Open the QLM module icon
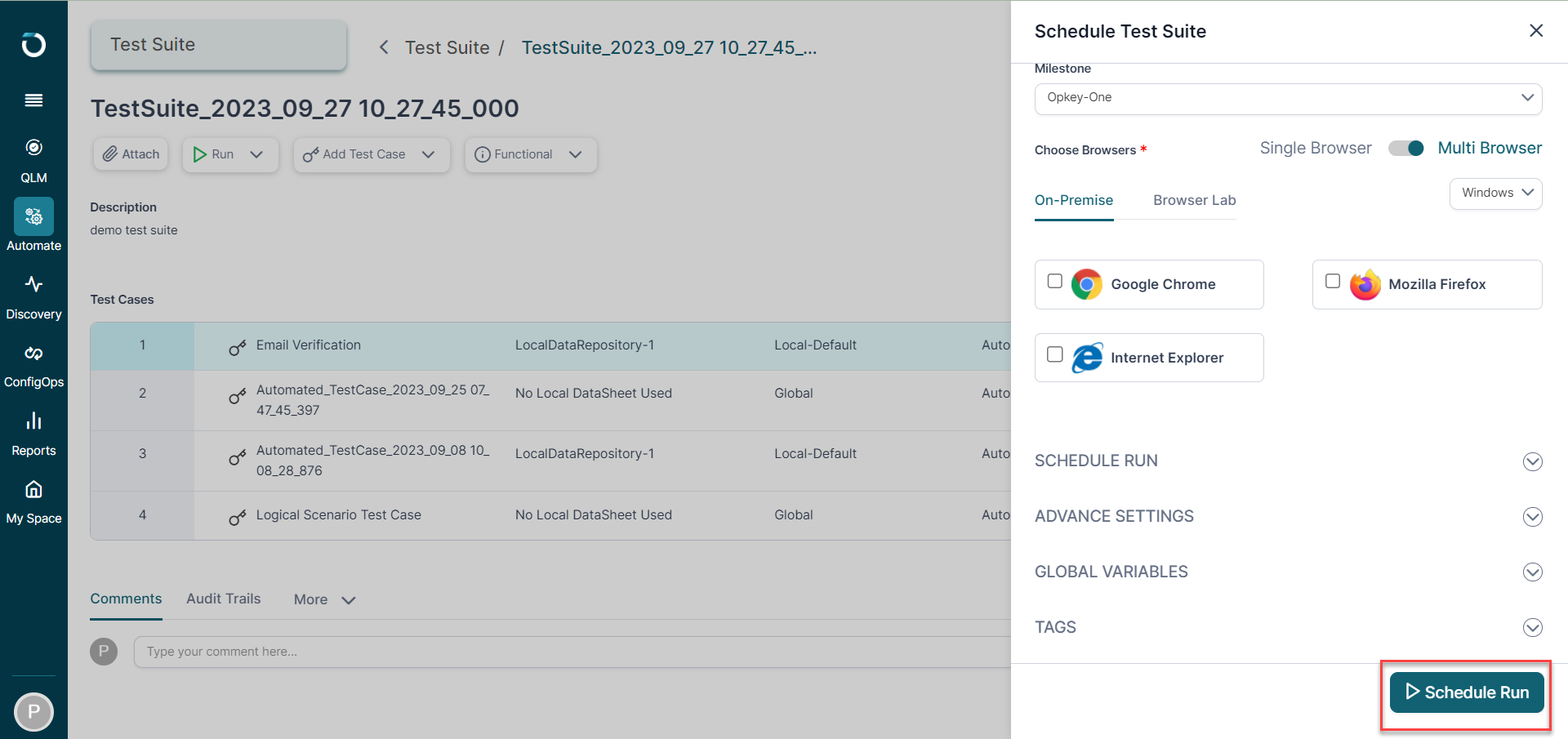Image resolution: width=1568 pixels, height=739 pixels. pos(33,148)
